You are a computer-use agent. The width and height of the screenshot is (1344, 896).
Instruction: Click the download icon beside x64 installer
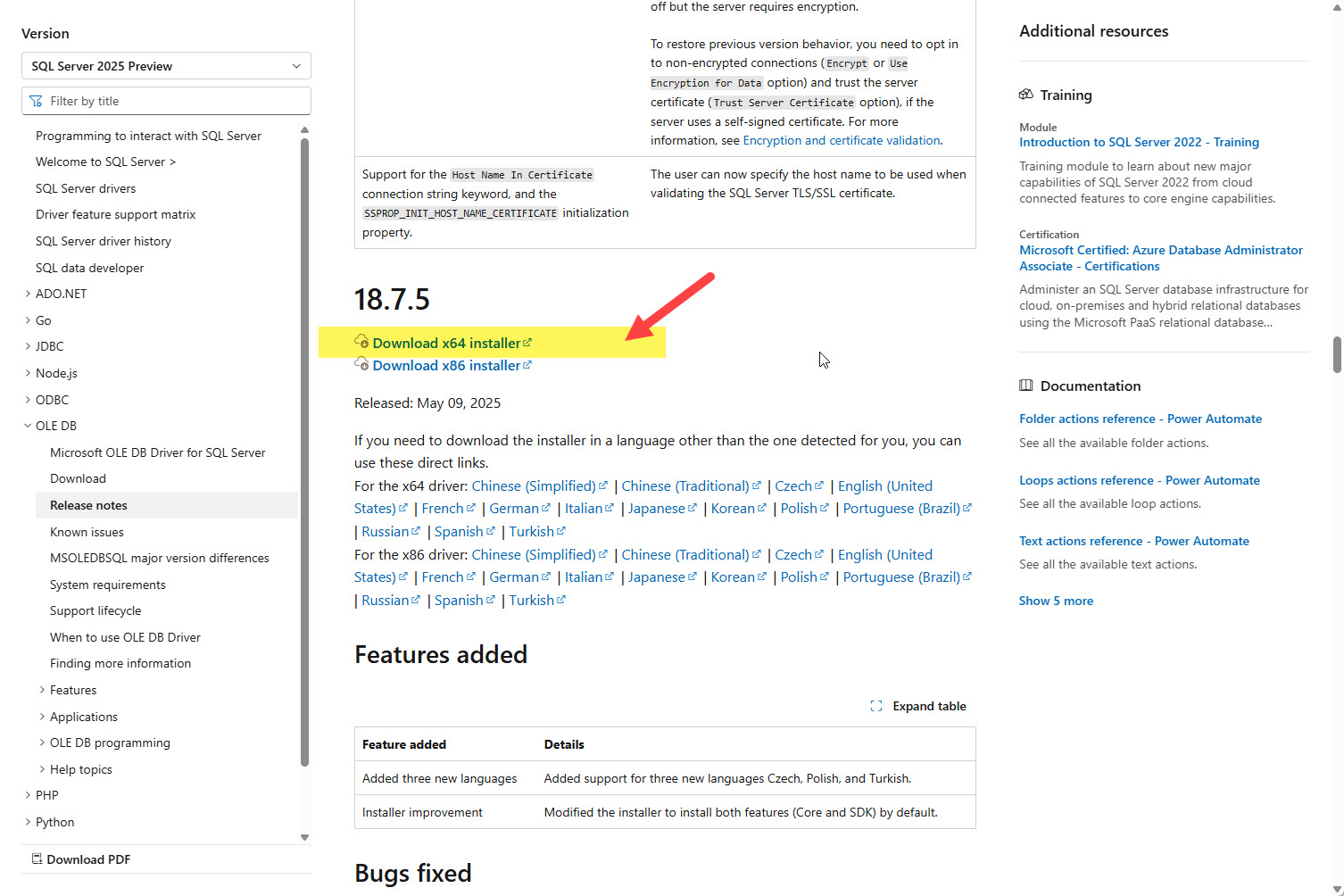pos(361,342)
